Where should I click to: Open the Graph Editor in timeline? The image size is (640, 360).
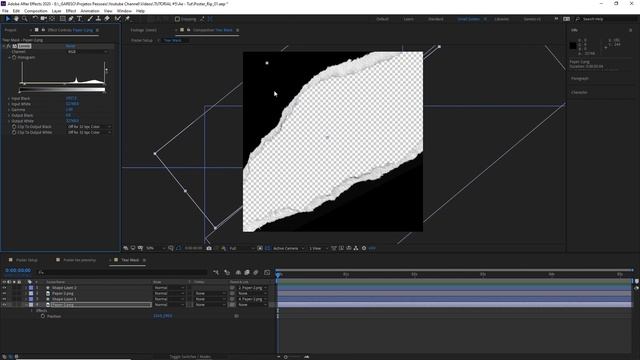(267, 272)
